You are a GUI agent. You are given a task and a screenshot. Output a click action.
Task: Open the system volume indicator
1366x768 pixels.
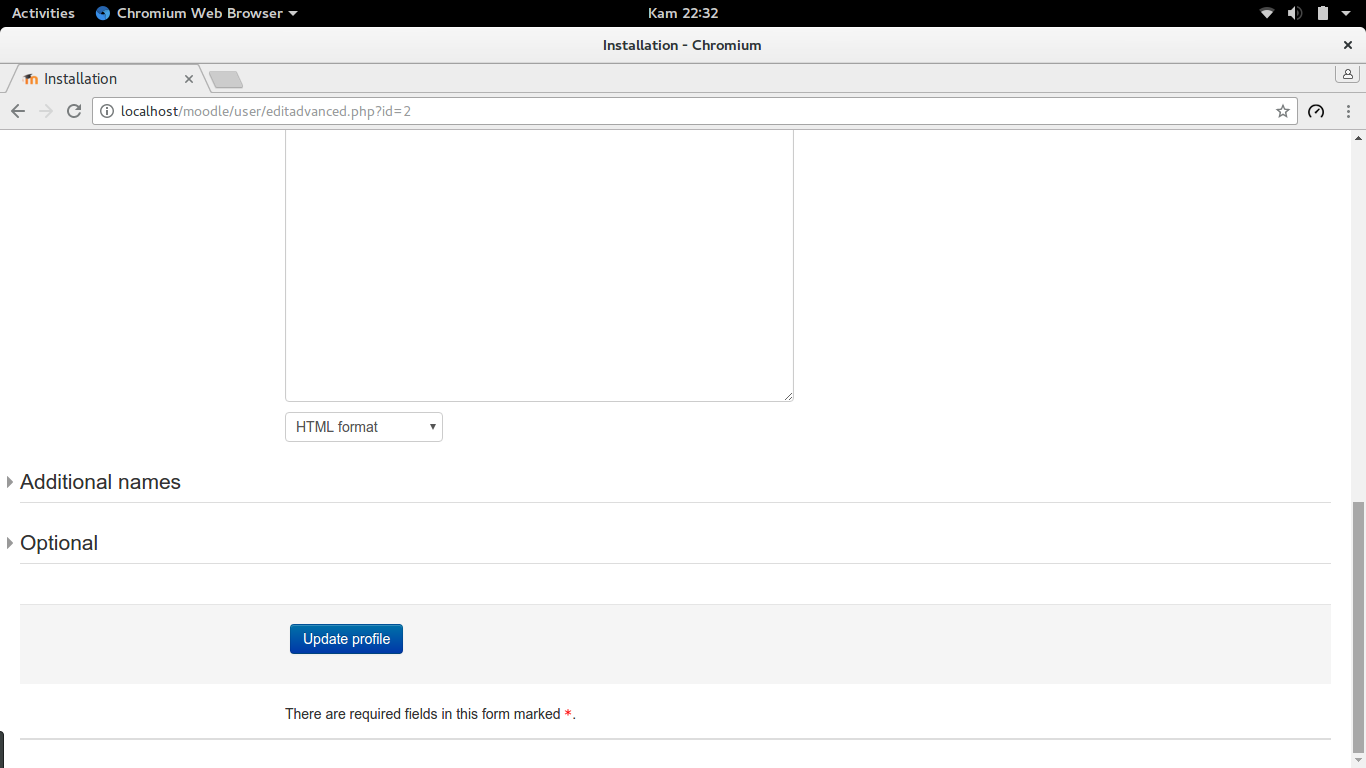click(1295, 13)
